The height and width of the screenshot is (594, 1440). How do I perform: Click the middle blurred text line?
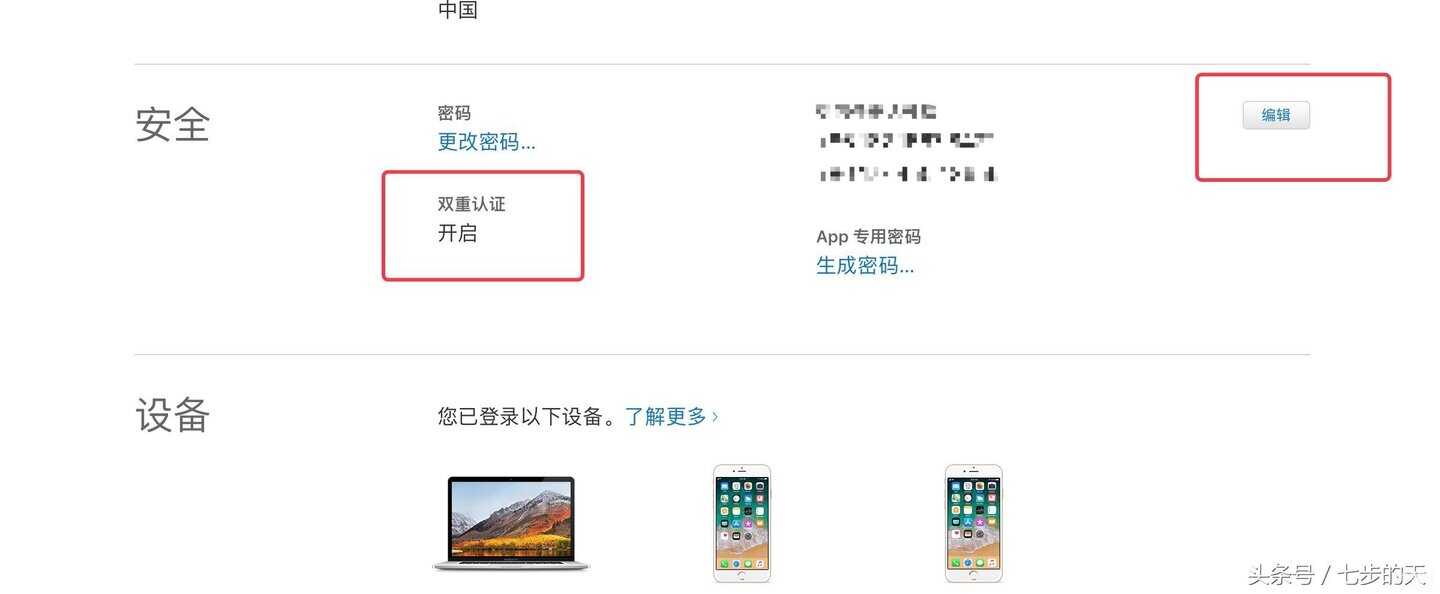click(x=906, y=140)
